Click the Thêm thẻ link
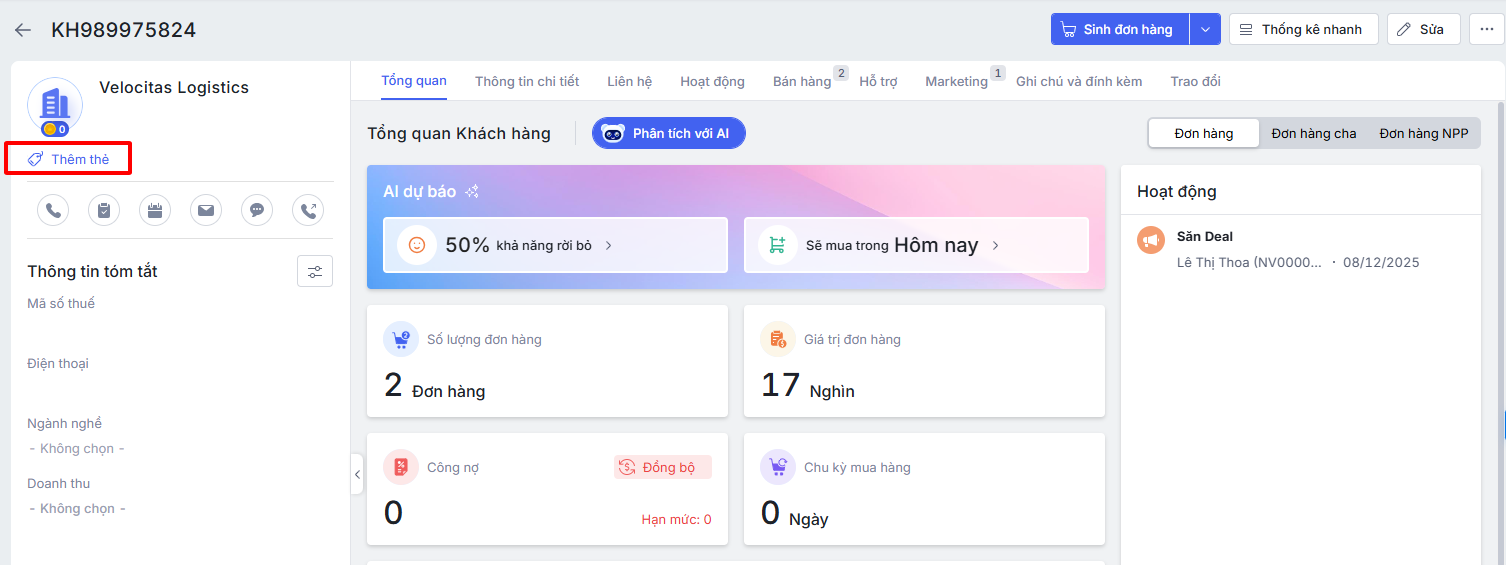Viewport: 1506px width, 565px height. tap(69, 159)
